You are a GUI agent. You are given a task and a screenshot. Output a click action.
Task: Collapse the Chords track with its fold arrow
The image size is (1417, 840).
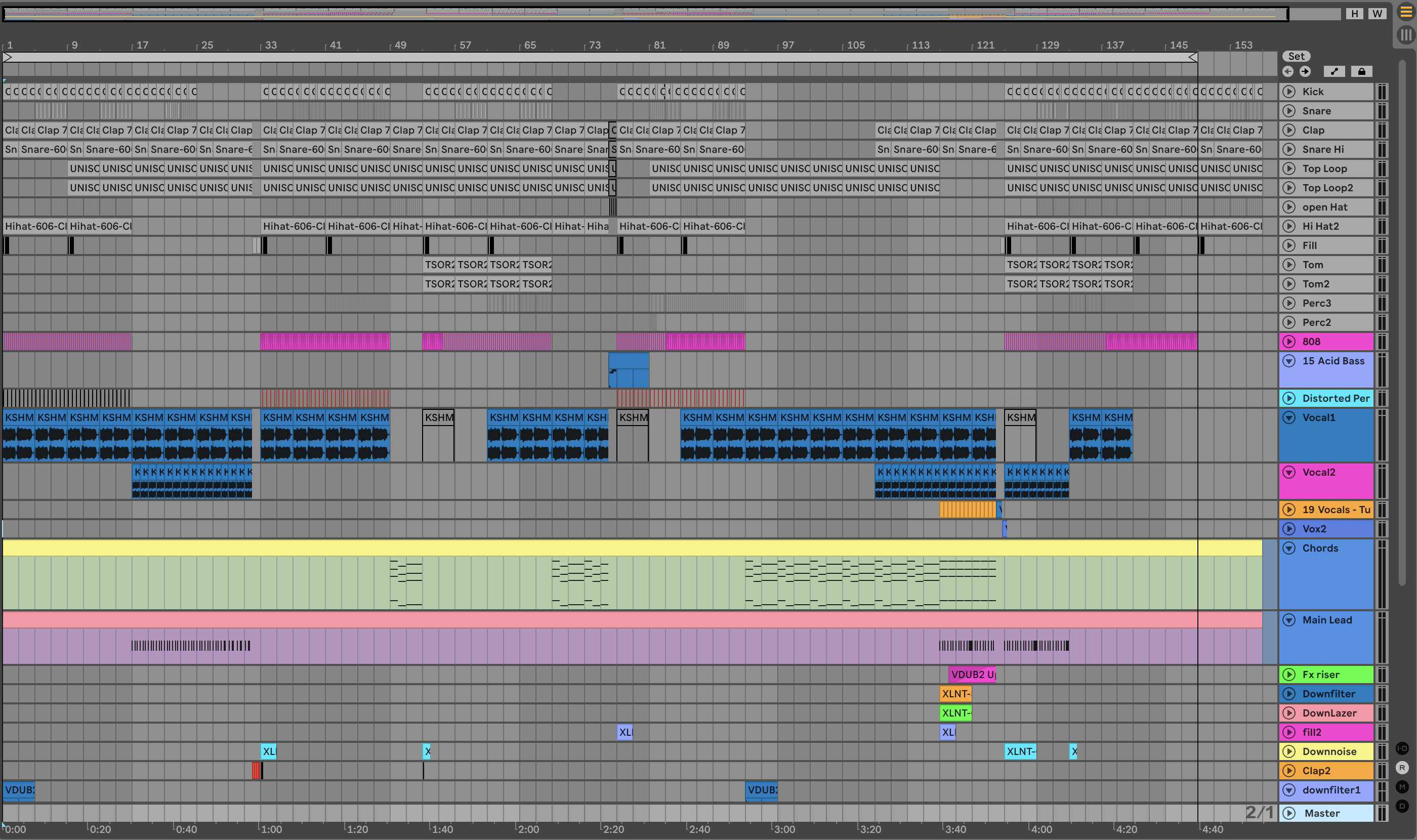[1289, 548]
